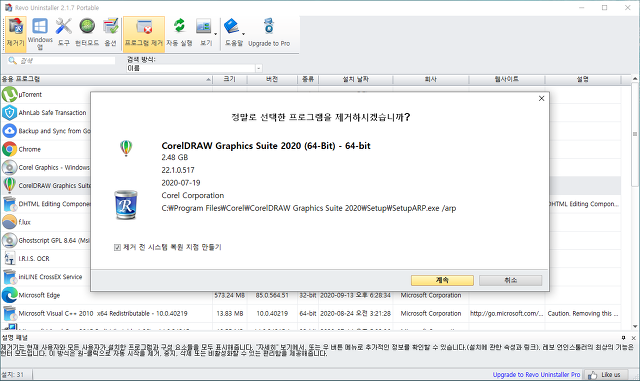Click the 계속 continue button
The width and height of the screenshot is (640, 381).
(442, 280)
